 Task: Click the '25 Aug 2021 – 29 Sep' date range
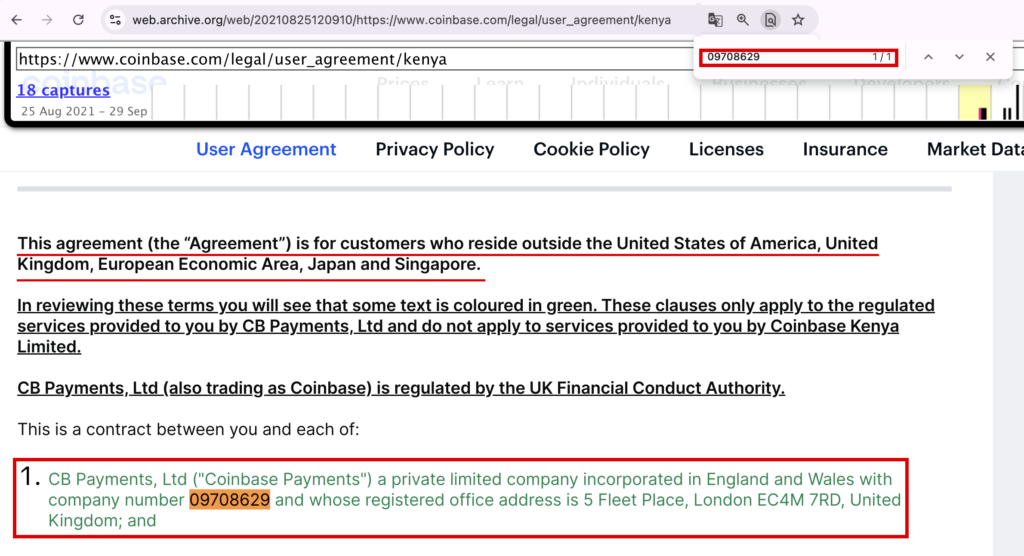pos(84,111)
